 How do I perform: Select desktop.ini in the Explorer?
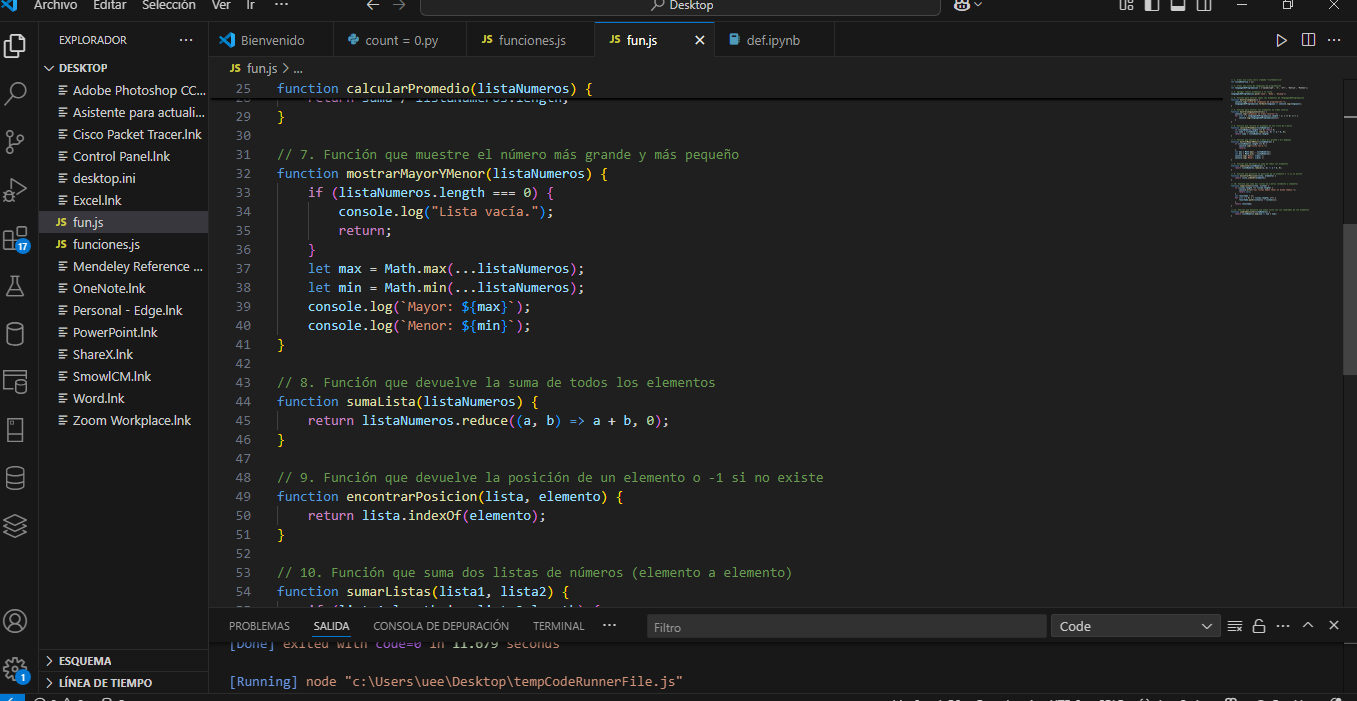point(123,178)
